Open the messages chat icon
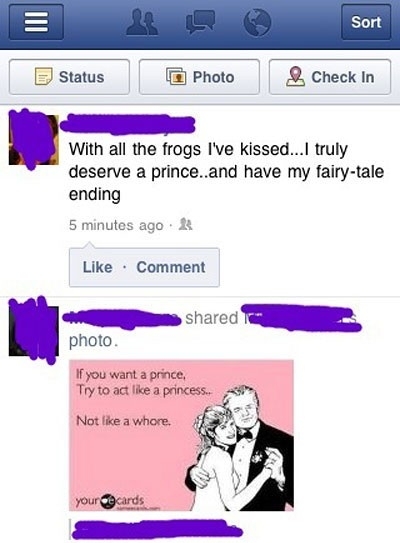The width and height of the screenshot is (400, 543). (200, 22)
